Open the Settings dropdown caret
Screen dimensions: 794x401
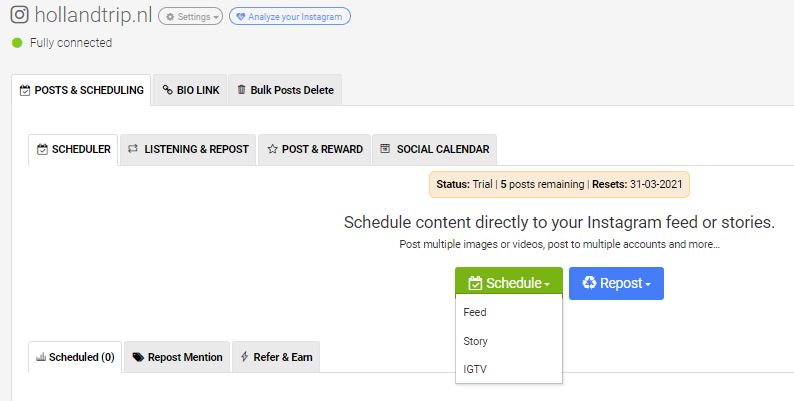point(216,17)
